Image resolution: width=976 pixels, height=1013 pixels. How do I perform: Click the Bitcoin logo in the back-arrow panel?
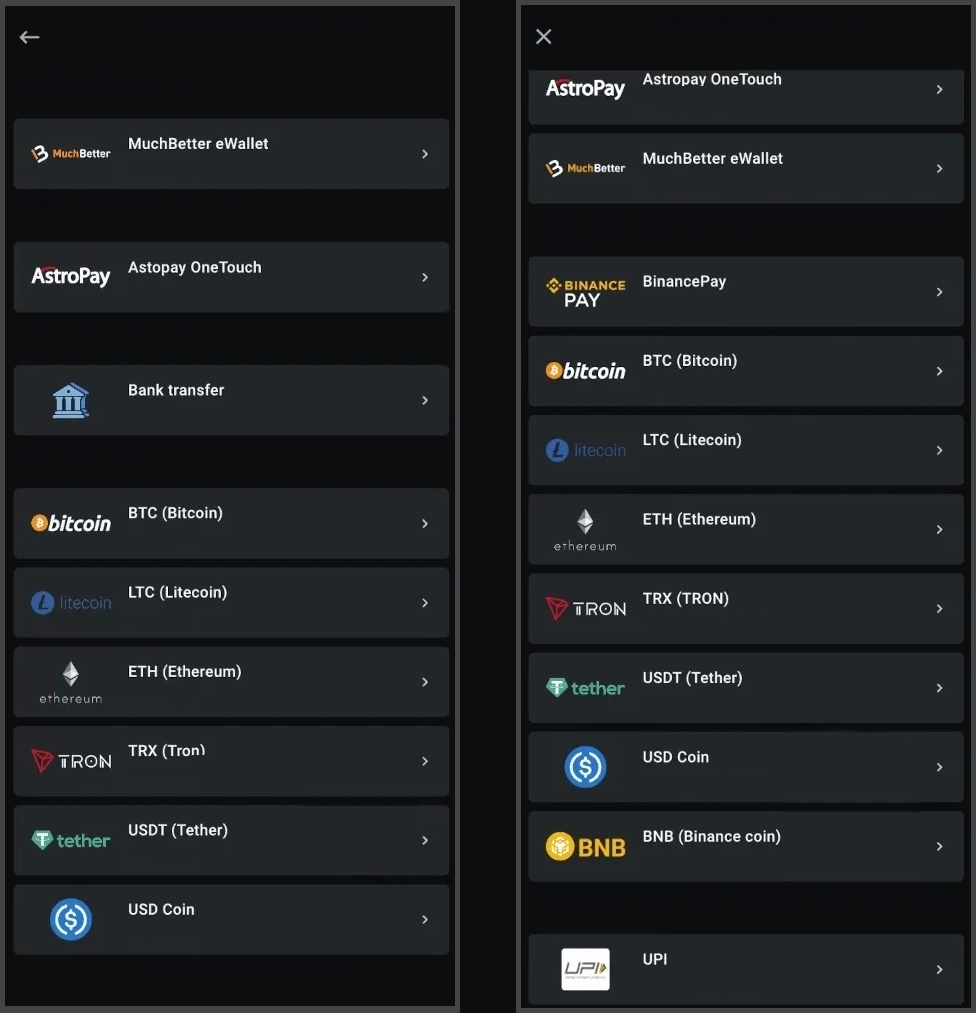coord(71,523)
